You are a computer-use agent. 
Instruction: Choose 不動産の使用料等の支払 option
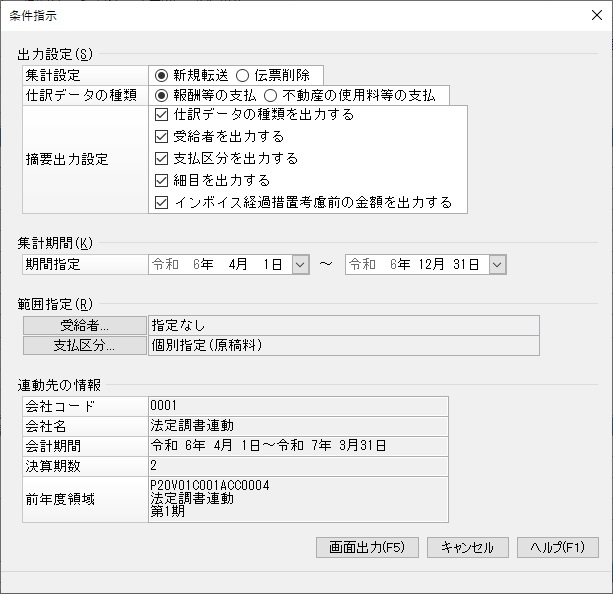coord(270,96)
